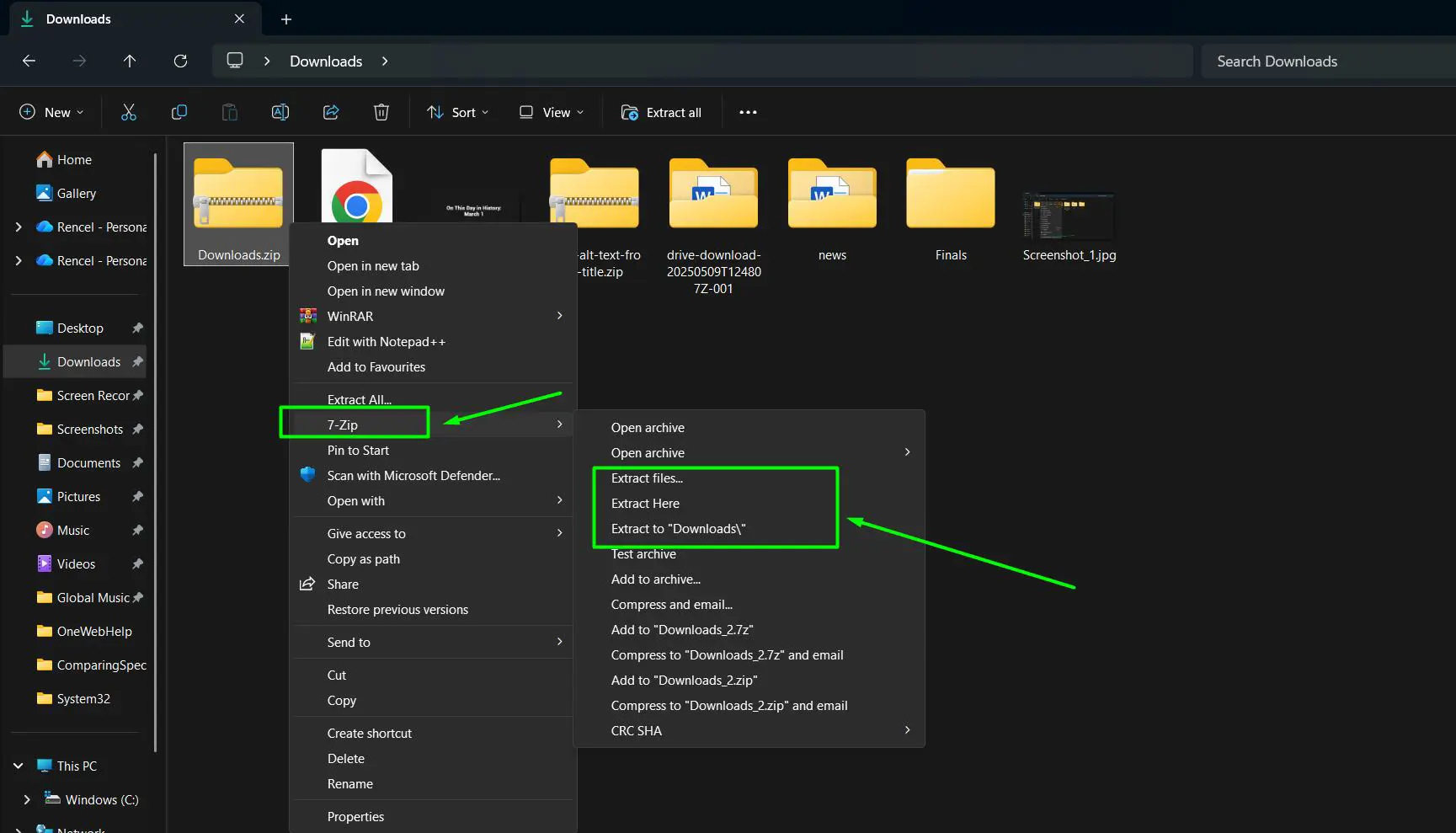
Task: Click the Paste icon in the toolbar
Action: point(229,111)
